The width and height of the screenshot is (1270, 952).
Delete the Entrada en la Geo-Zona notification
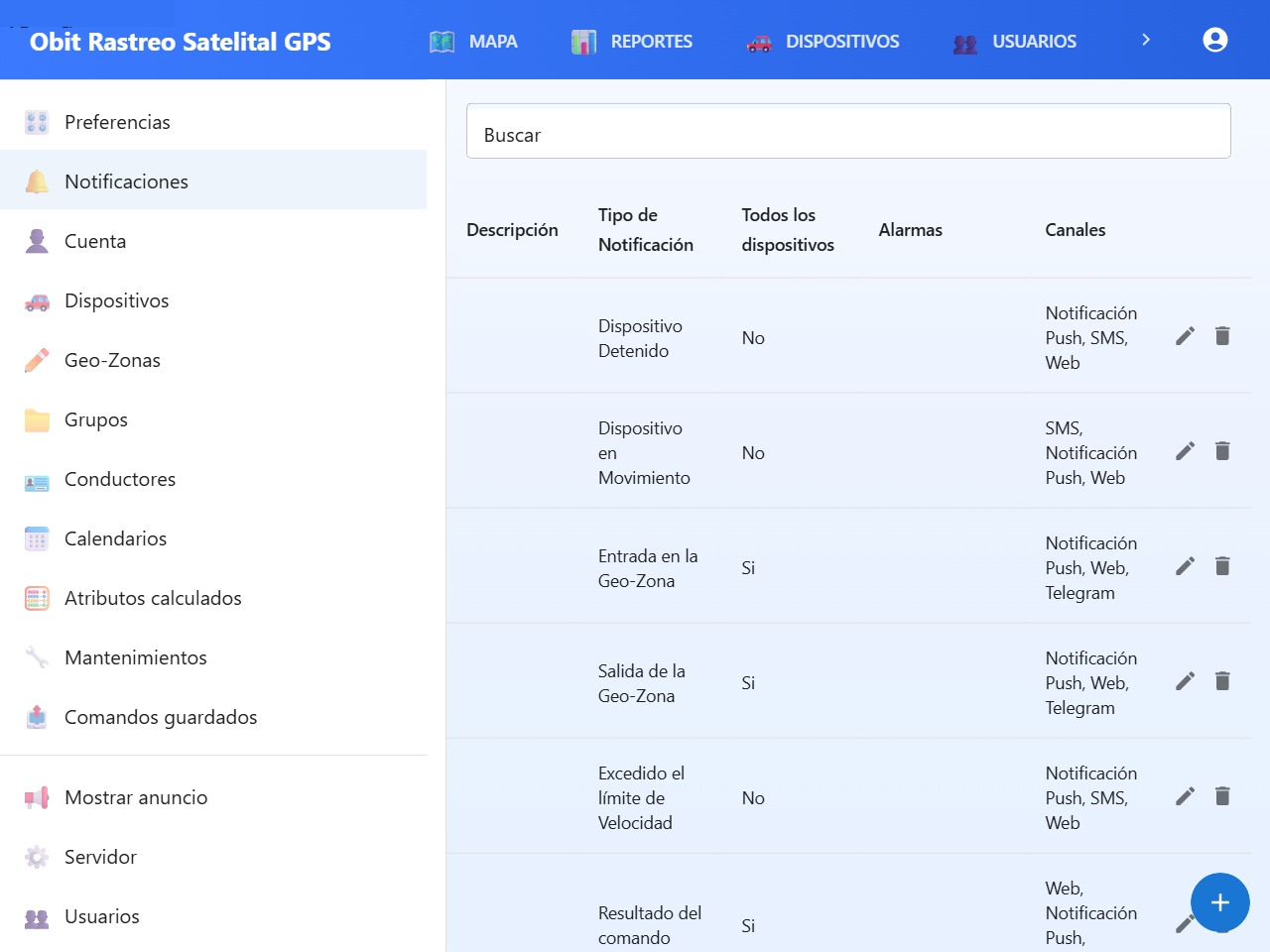[1222, 566]
